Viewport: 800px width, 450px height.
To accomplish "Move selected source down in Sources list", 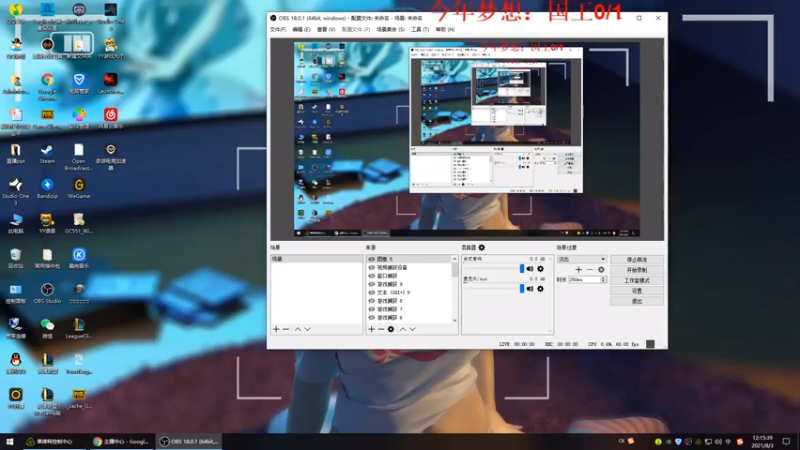I will pos(412,329).
